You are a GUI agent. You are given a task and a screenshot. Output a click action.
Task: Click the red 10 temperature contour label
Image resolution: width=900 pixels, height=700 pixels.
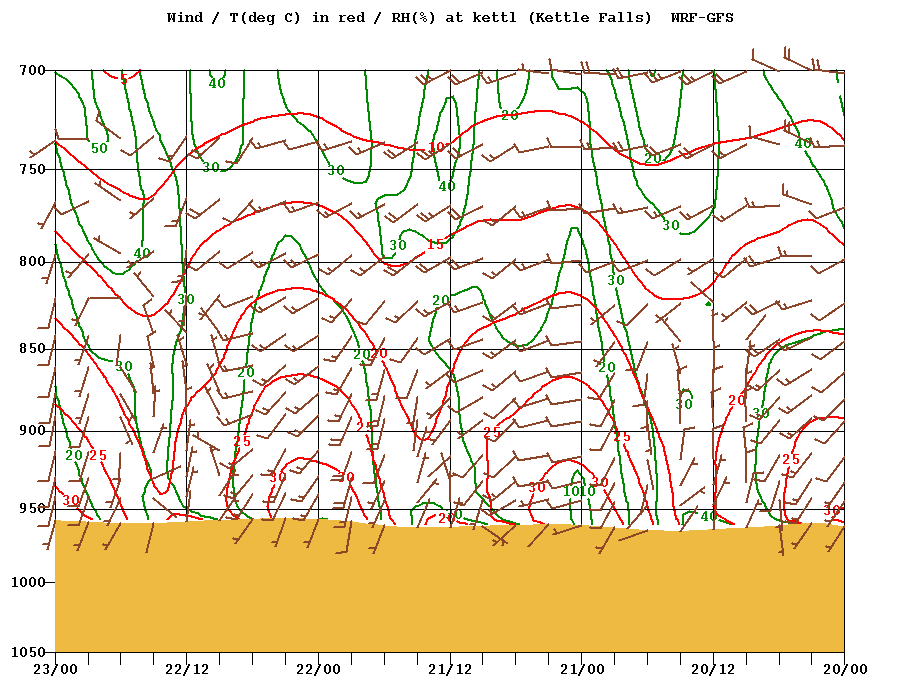click(436, 147)
